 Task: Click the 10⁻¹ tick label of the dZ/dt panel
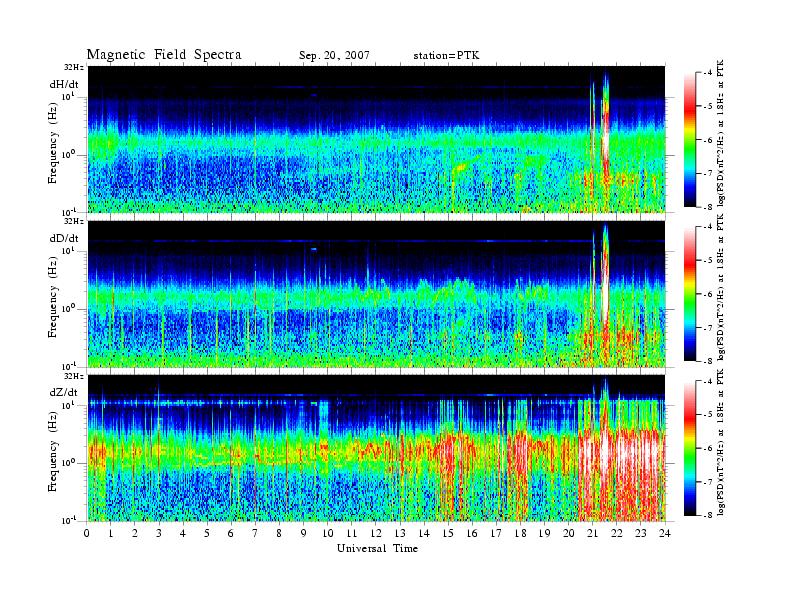pos(68,520)
